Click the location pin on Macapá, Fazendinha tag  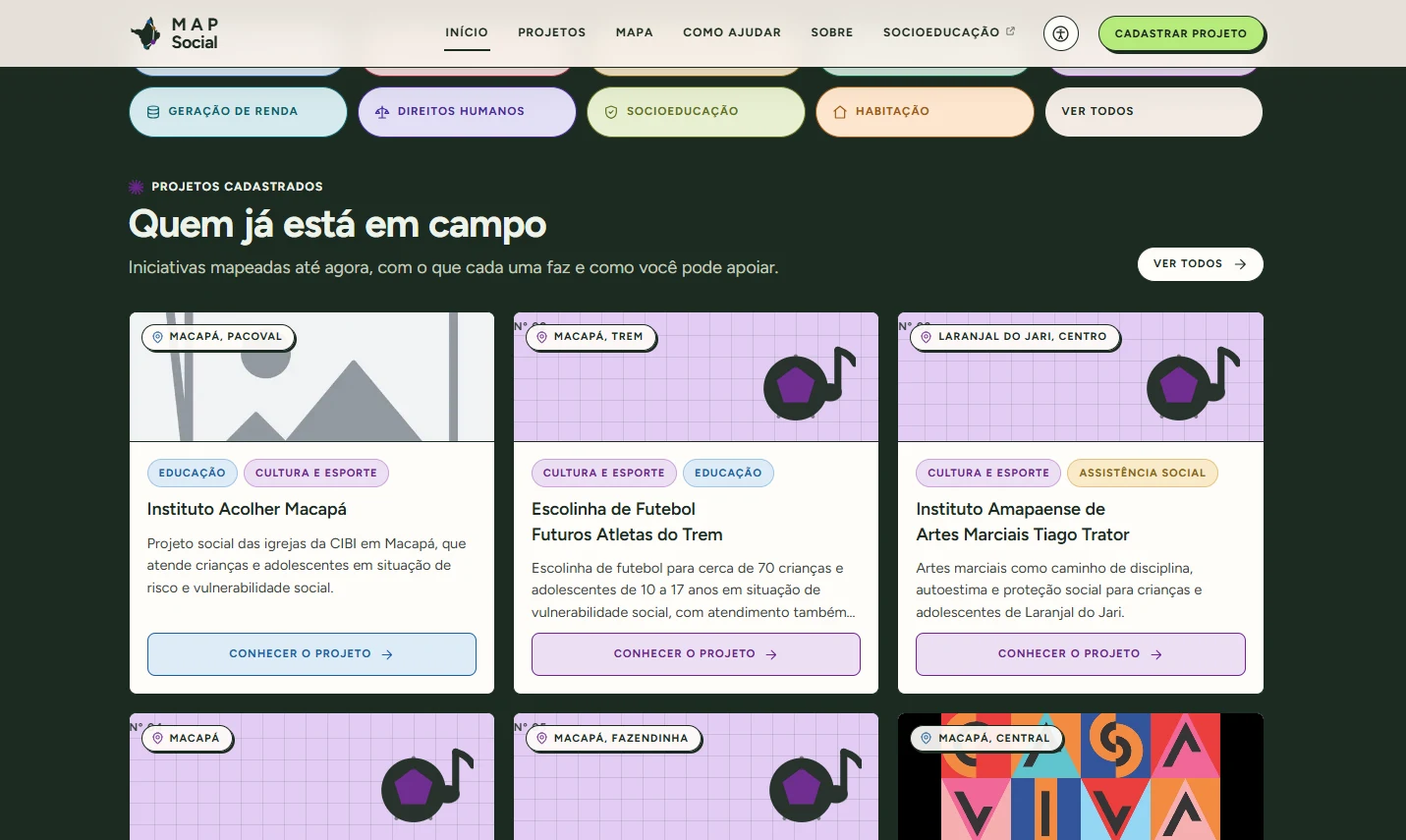pos(541,739)
